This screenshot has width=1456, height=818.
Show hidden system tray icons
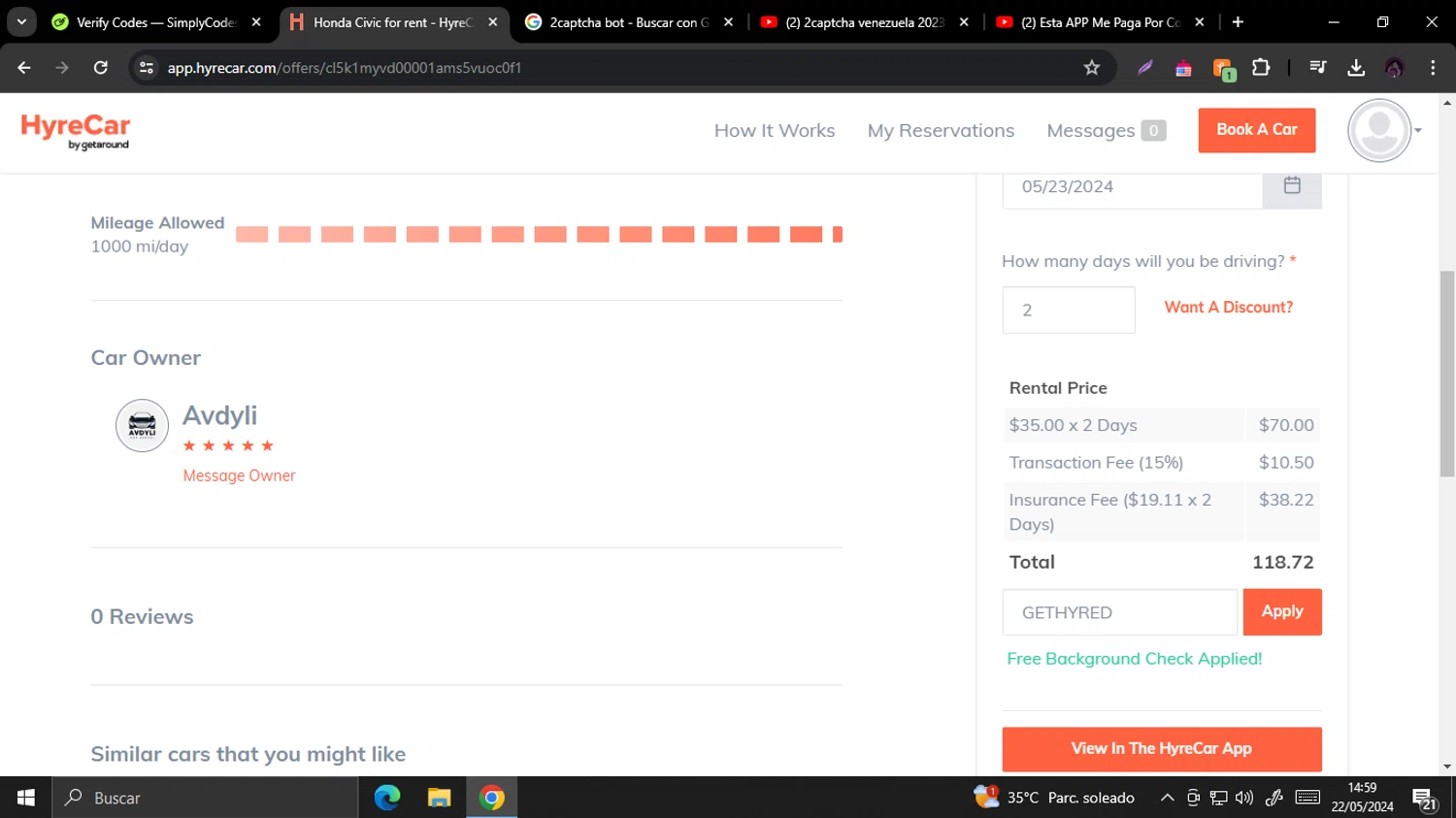tap(1167, 798)
